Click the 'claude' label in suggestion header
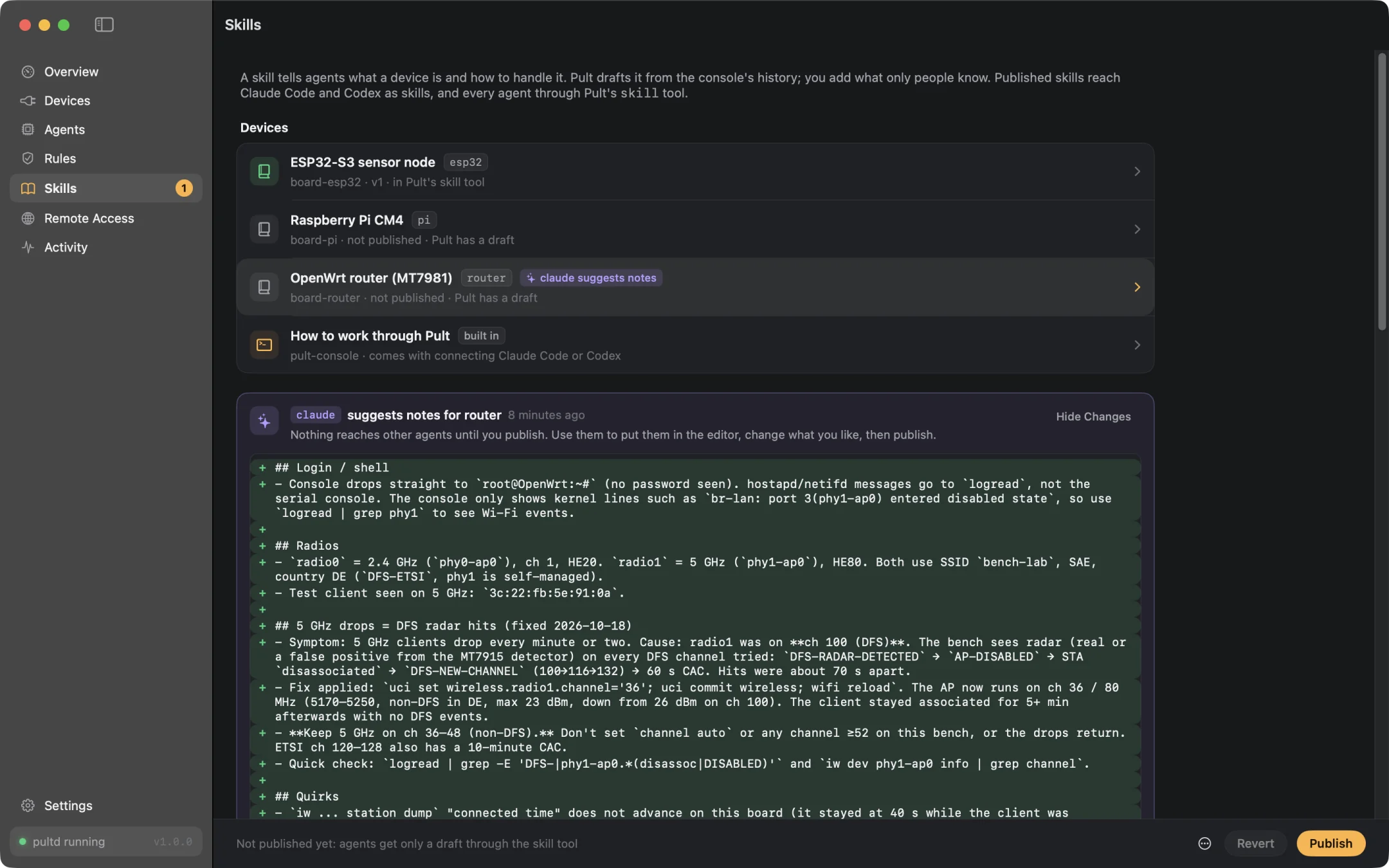 (315, 415)
